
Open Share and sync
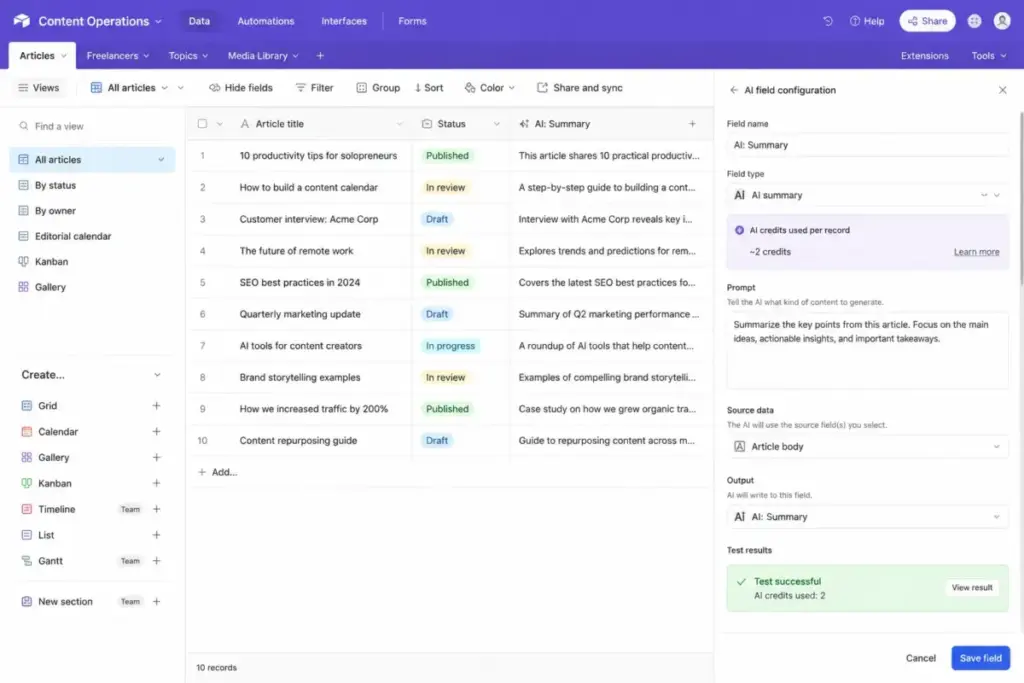point(579,87)
